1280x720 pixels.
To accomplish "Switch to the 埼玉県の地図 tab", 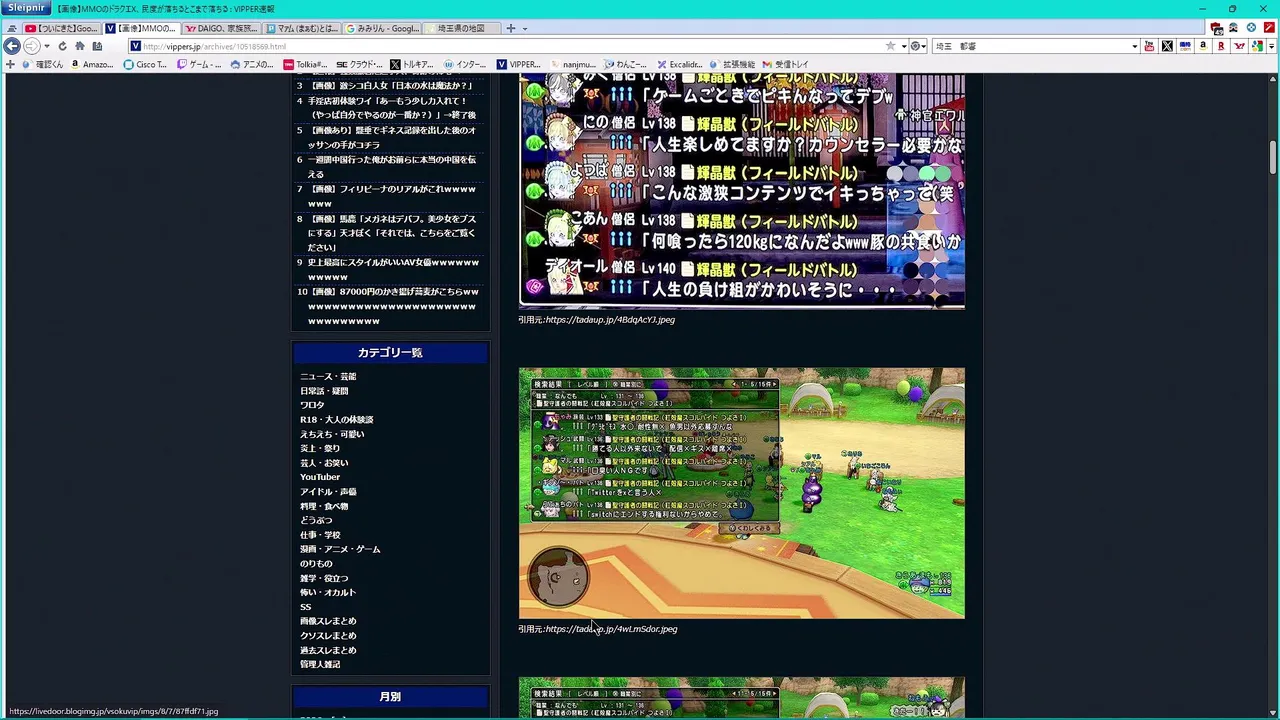I will pyautogui.click(x=462, y=28).
